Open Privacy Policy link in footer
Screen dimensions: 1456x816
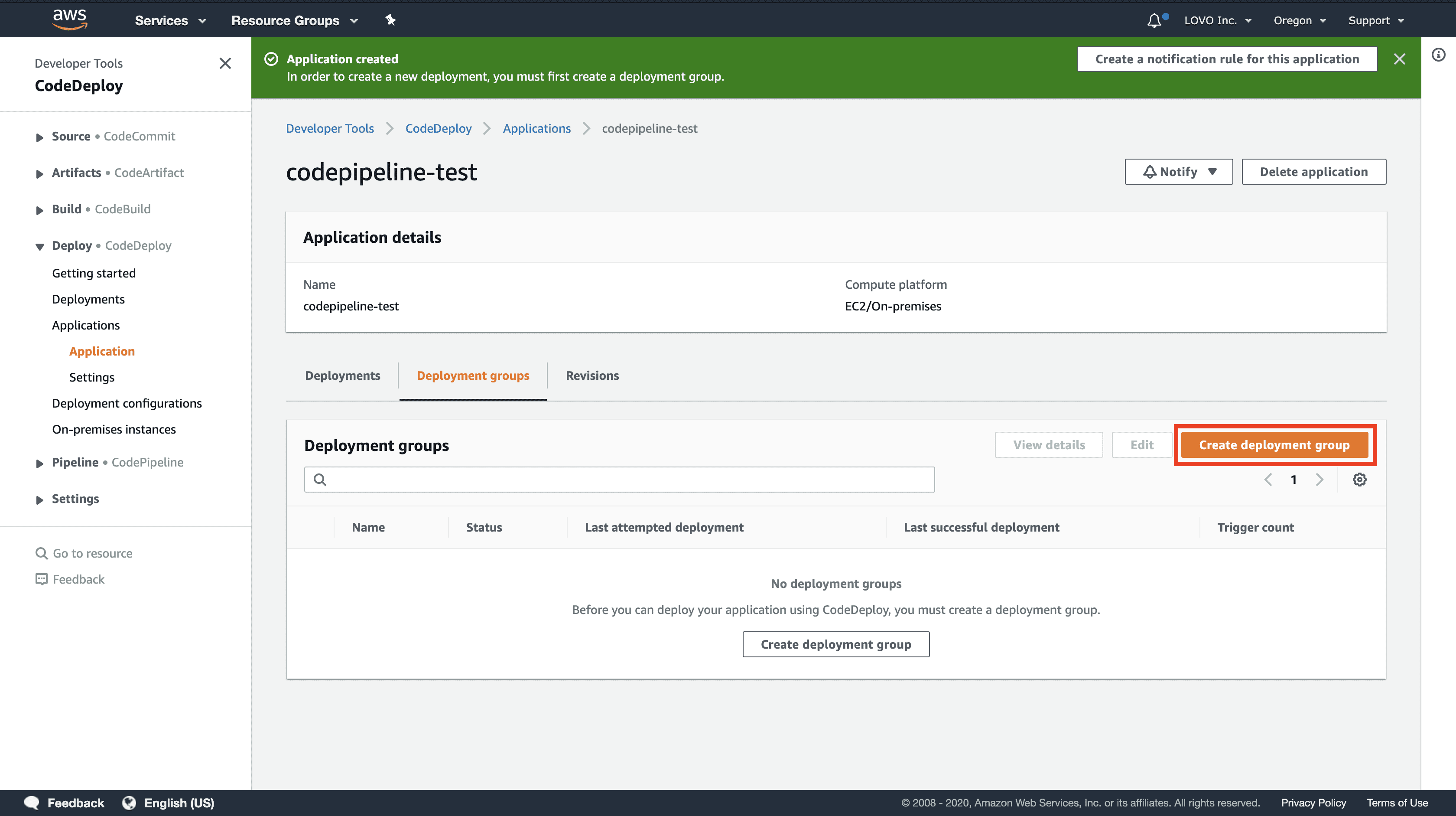tap(1313, 803)
